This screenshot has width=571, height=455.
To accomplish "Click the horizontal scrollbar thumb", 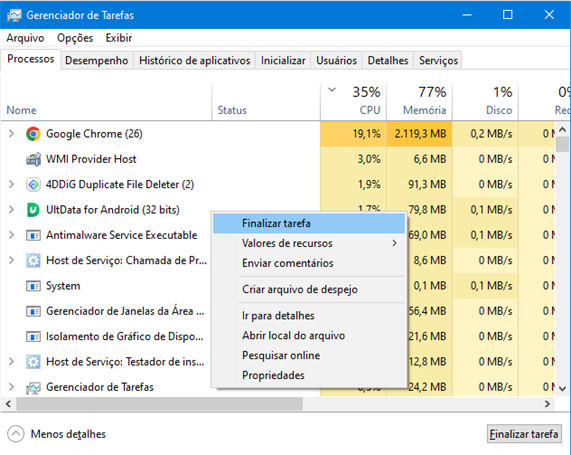I will [160, 404].
